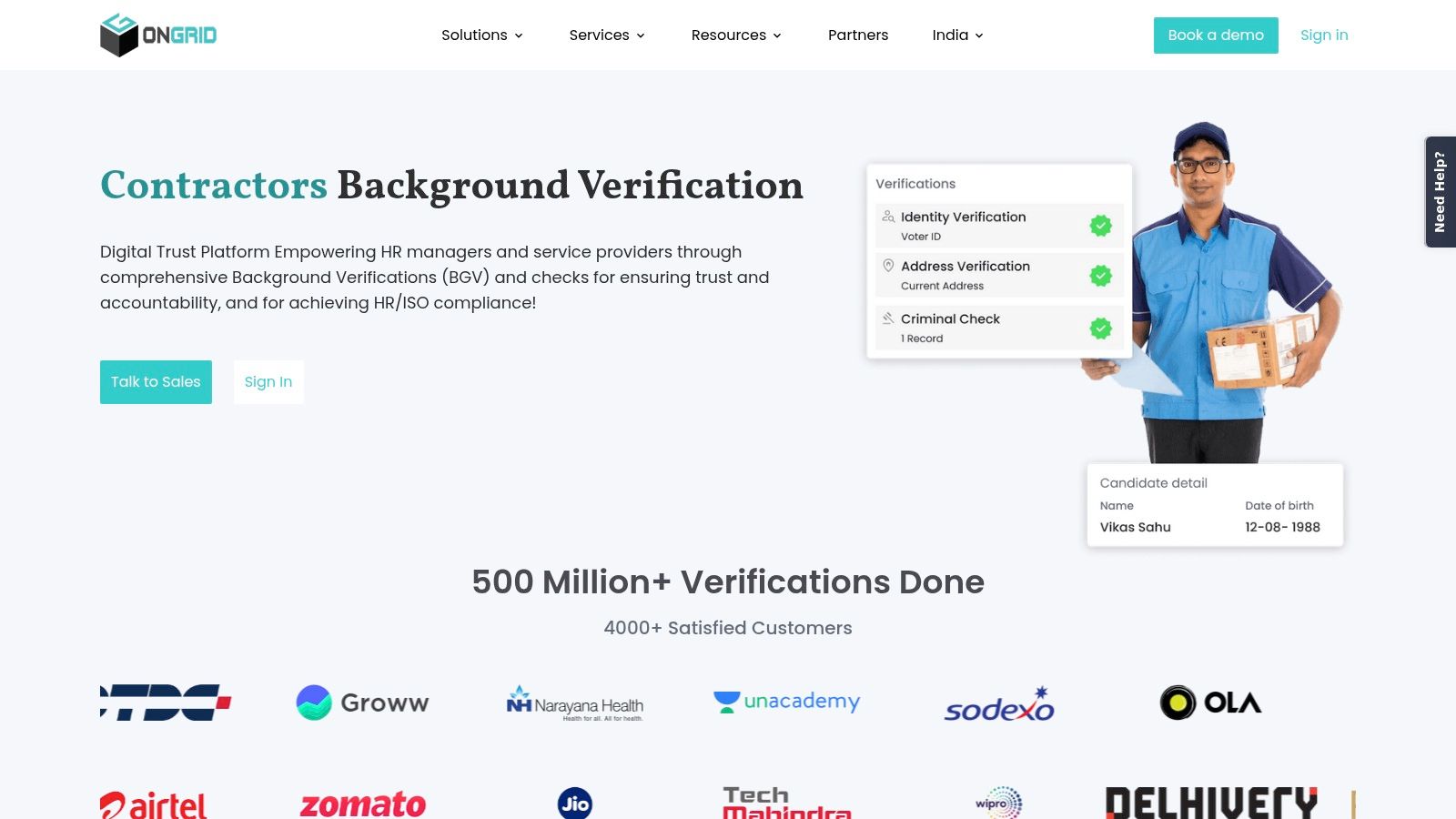Viewport: 1456px width, 819px height.
Task: Click the OnGrid logo
Action: [x=157, y=35]
